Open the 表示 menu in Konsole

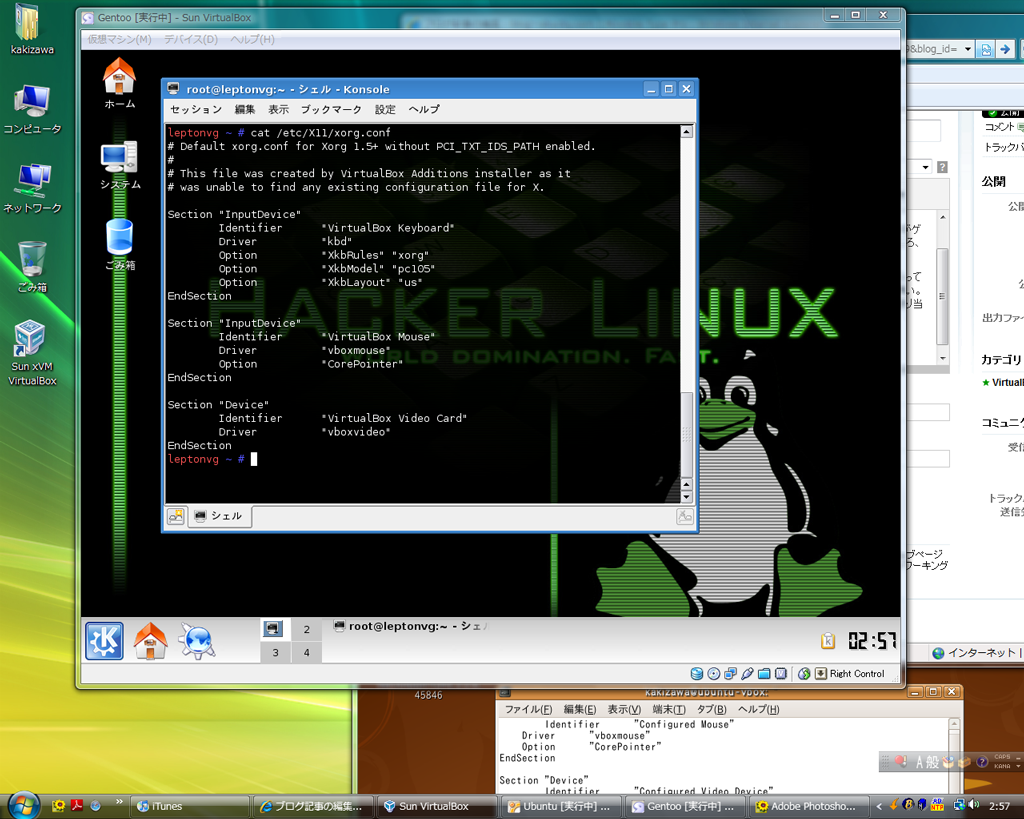278,109
